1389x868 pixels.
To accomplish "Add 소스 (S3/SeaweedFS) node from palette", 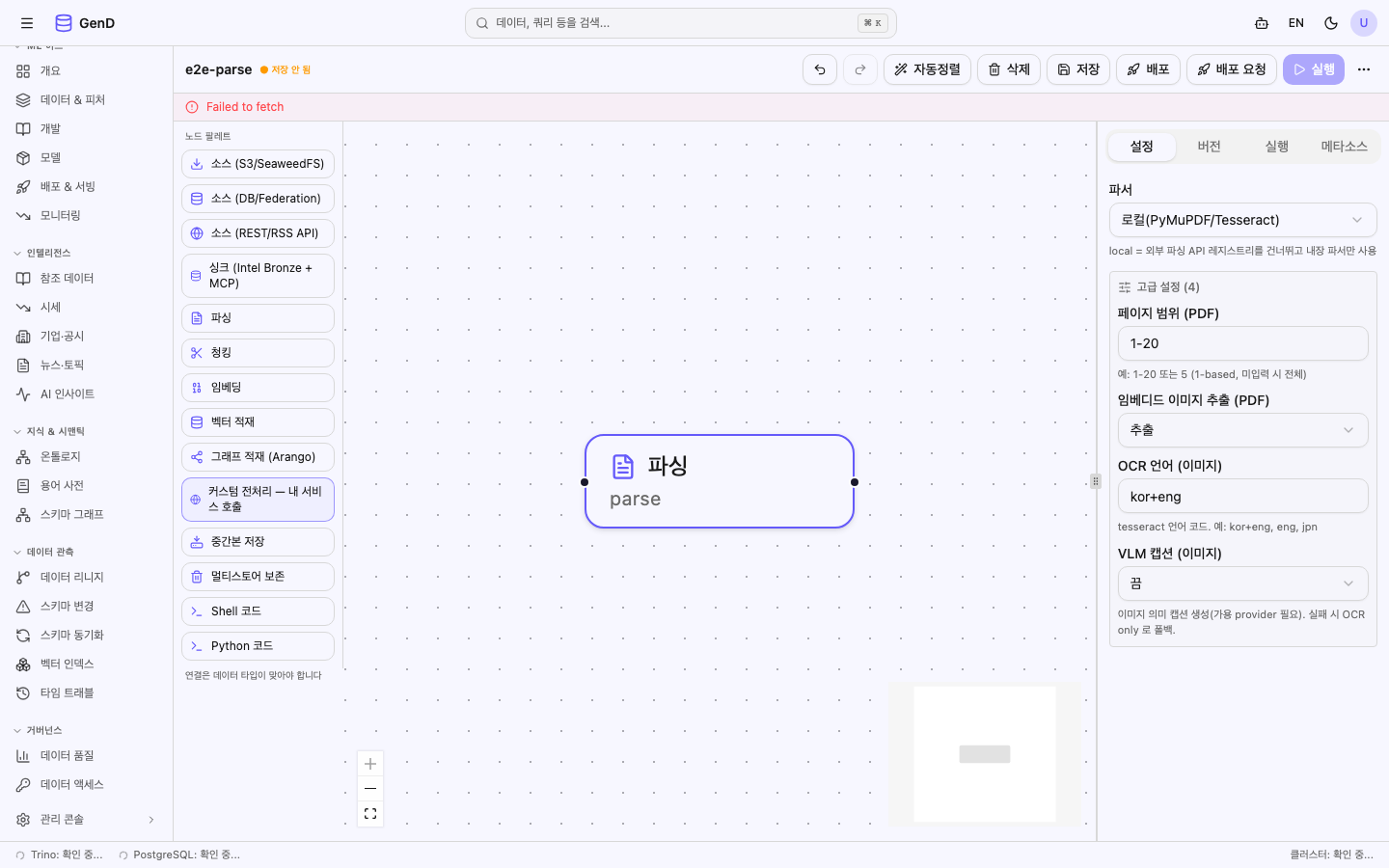I will click(x=258, y=164).
